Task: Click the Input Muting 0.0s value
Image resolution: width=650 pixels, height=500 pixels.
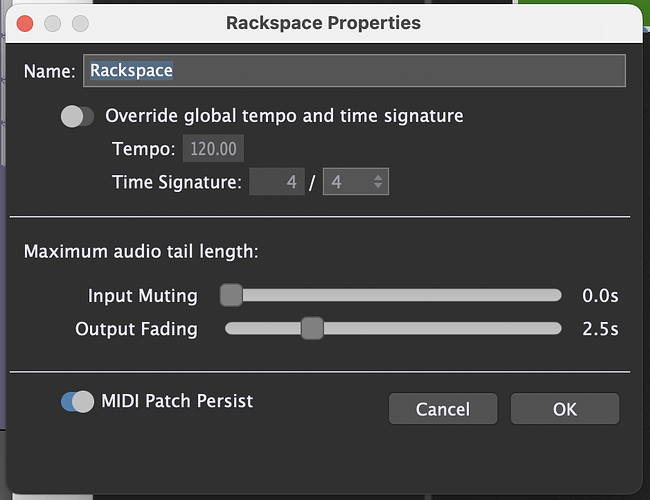Action: pos(600,296)
